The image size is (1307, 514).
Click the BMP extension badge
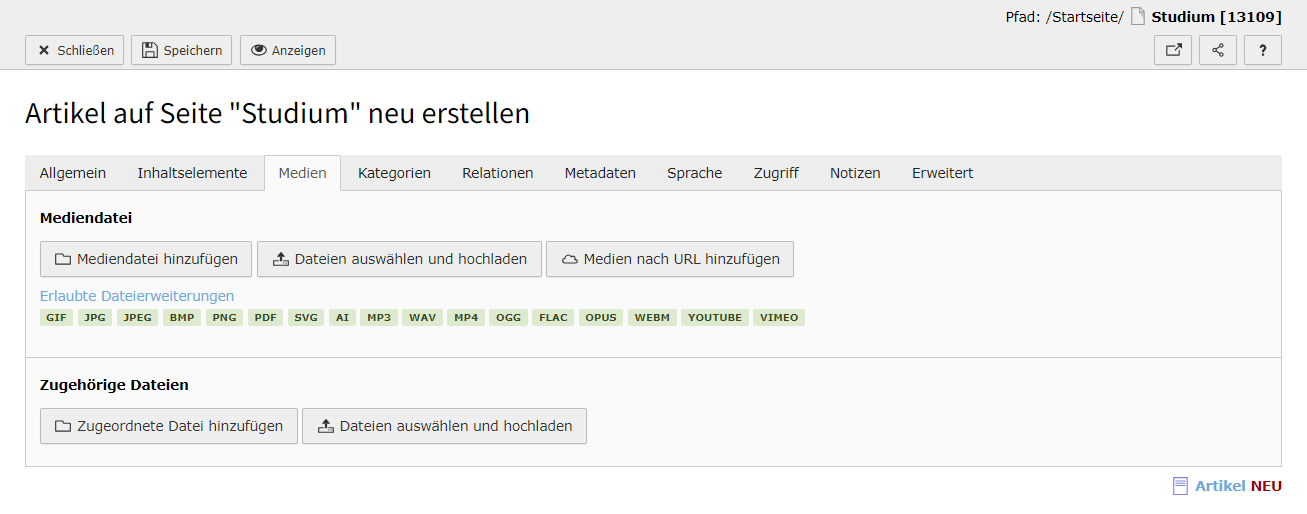click(182, 318)
